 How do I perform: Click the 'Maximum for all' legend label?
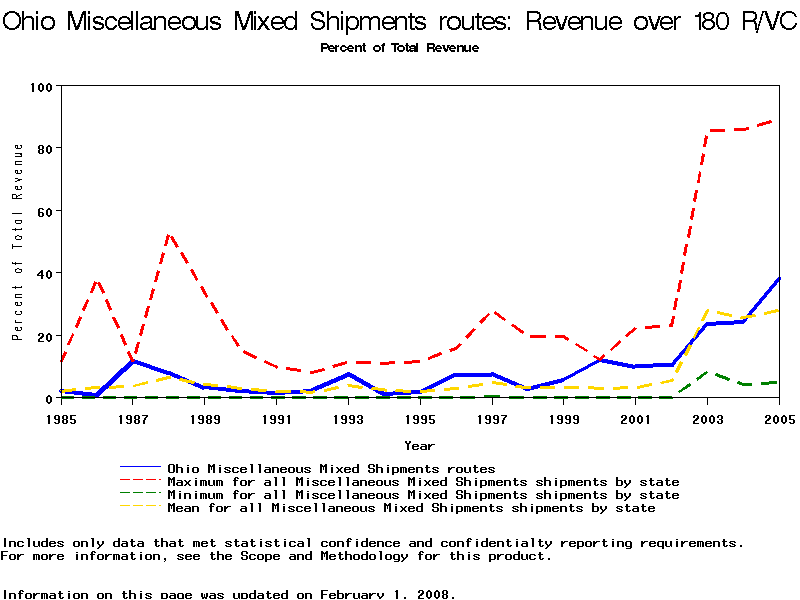pos(423,482)
